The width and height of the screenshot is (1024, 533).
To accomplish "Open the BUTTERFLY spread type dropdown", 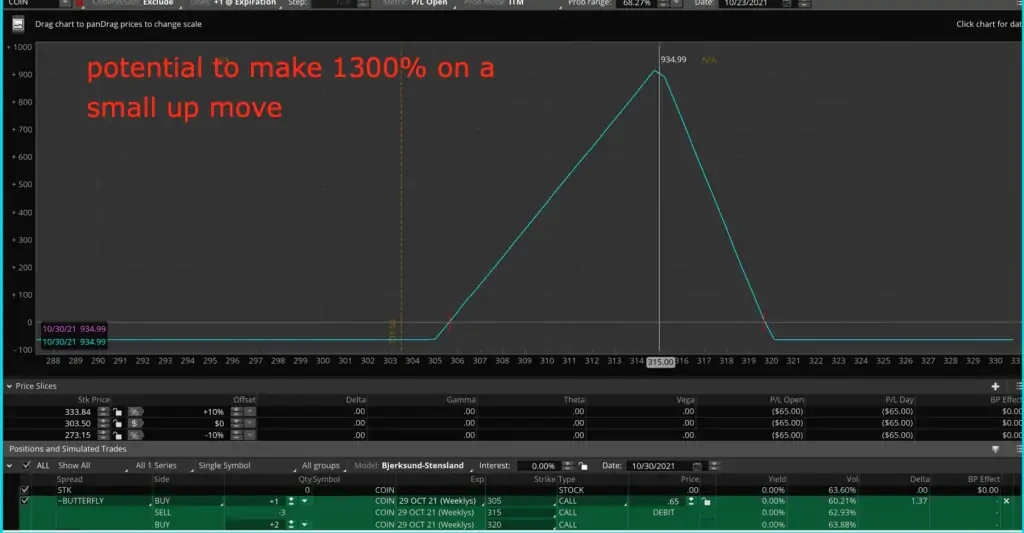I will (x=103, y=501).
